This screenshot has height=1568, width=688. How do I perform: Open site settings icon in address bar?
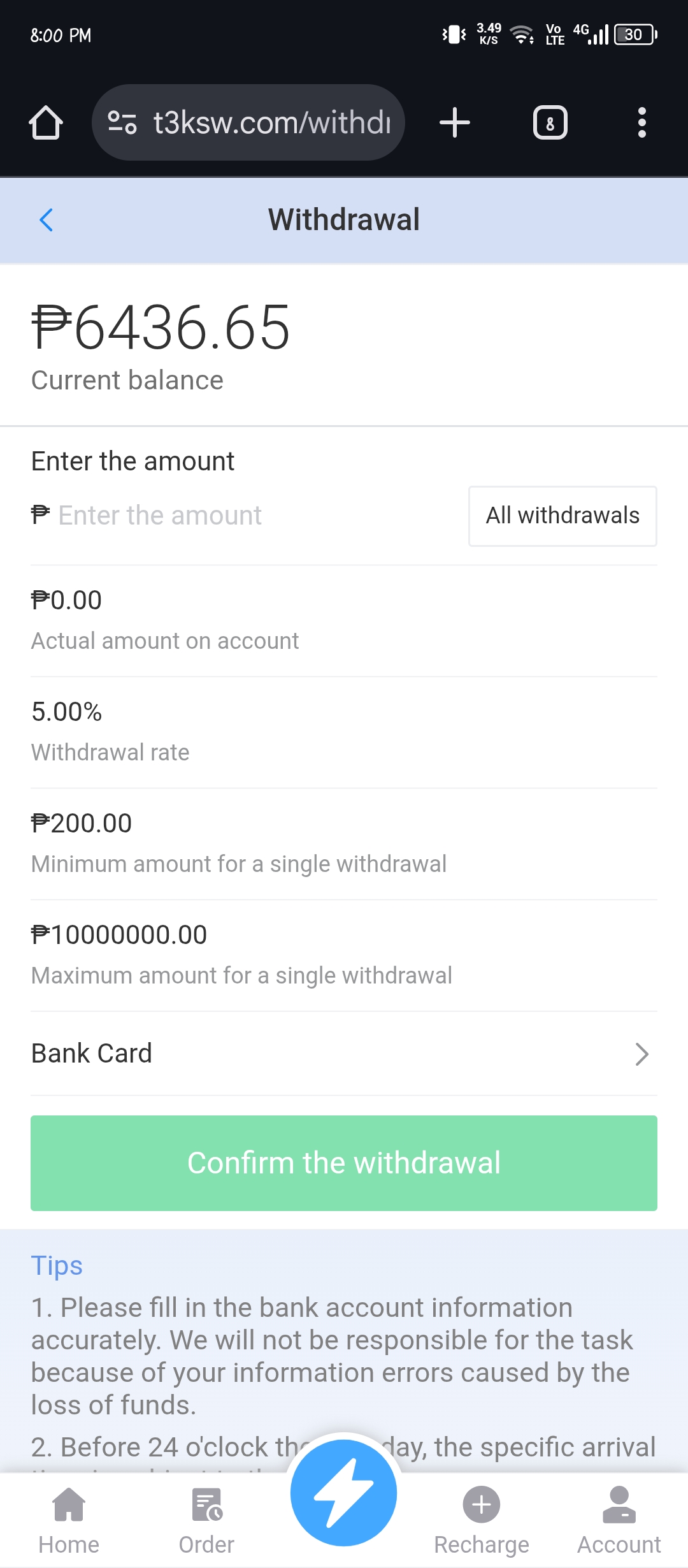click(x=122, y=122)
